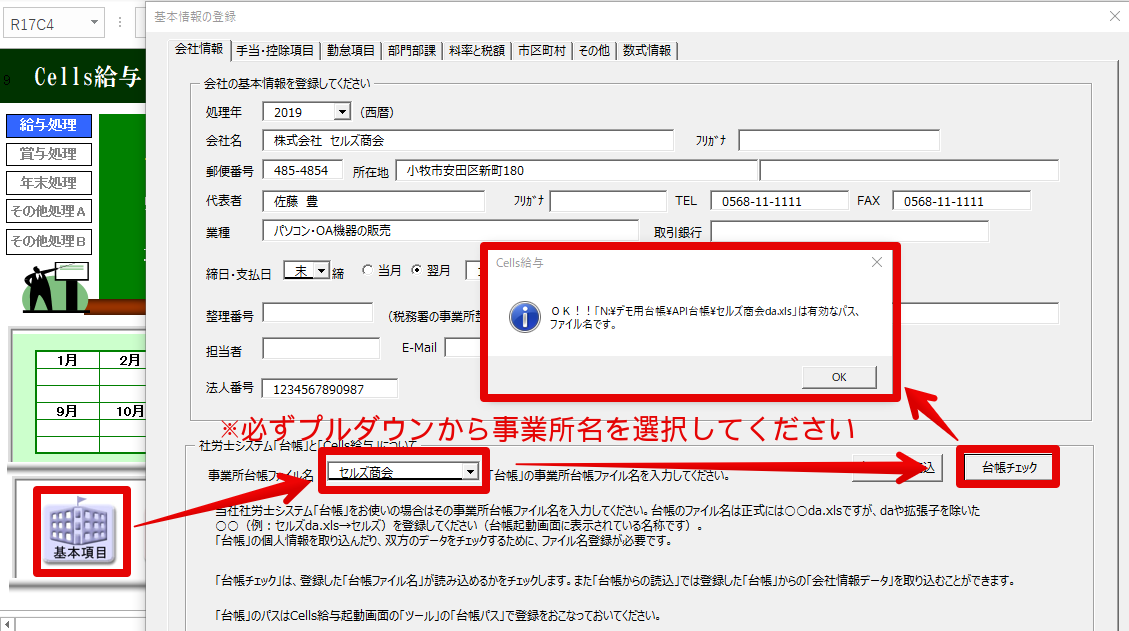
Task: Edit the 代表者 field 佐藤 豊
Action: click(x=374, y=201)
